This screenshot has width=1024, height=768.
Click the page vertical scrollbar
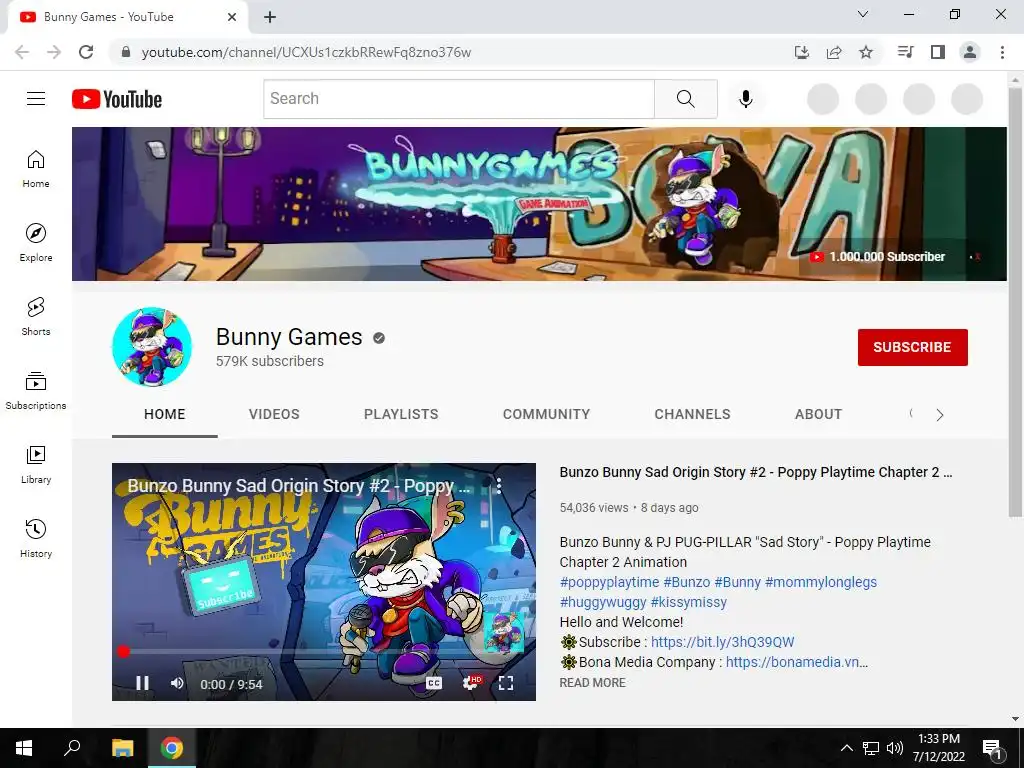1015,302
